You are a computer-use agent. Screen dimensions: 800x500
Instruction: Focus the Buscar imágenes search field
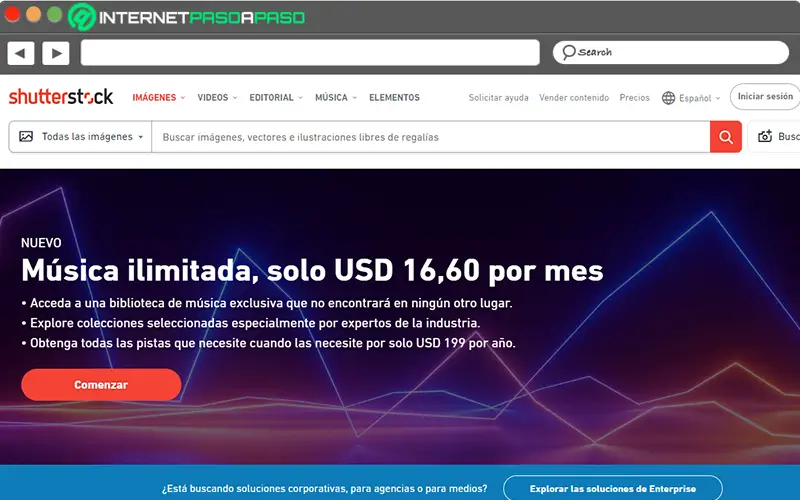(431, 137)
